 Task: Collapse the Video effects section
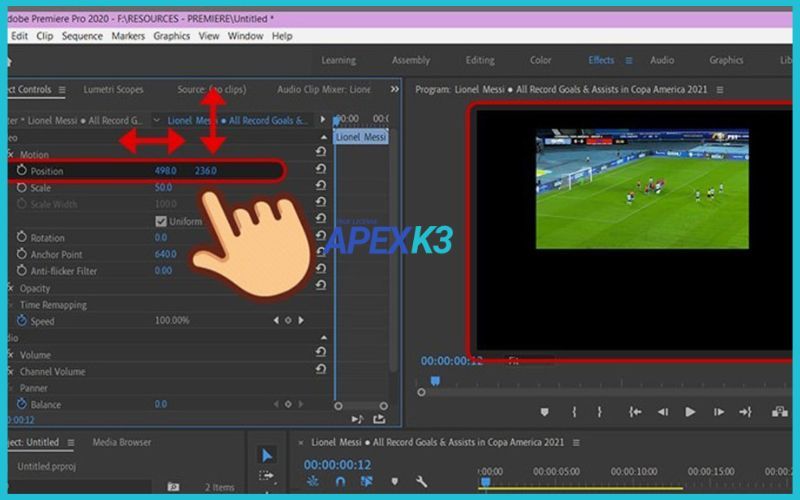(324, 137)
